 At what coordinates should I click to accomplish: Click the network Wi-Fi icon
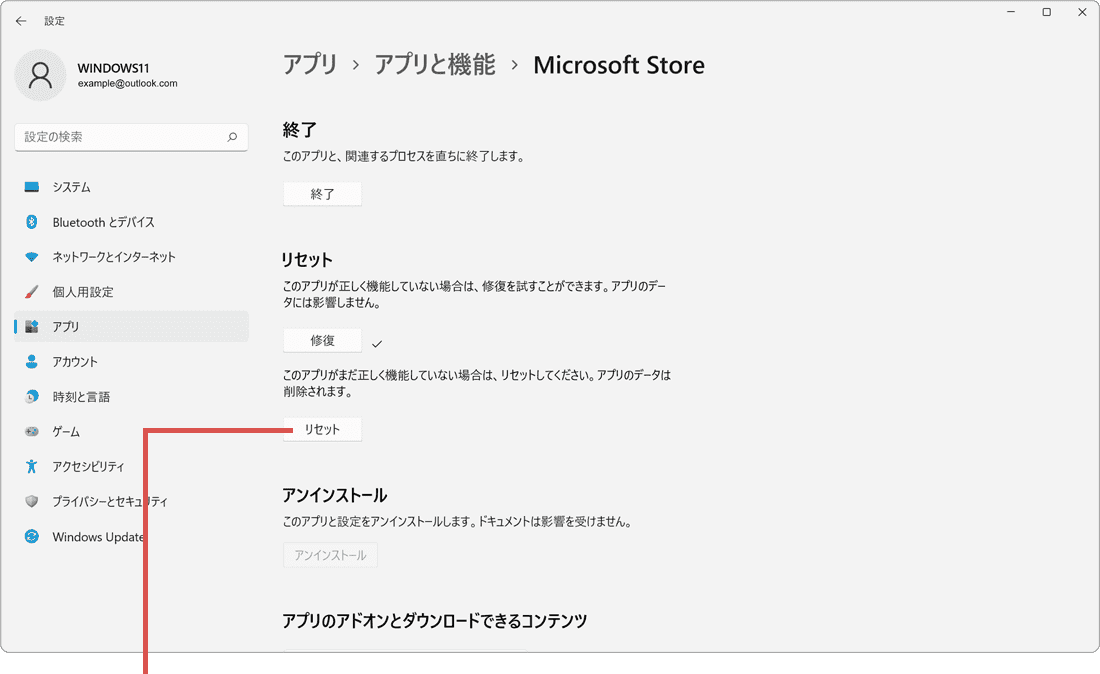tap(32, 257)
